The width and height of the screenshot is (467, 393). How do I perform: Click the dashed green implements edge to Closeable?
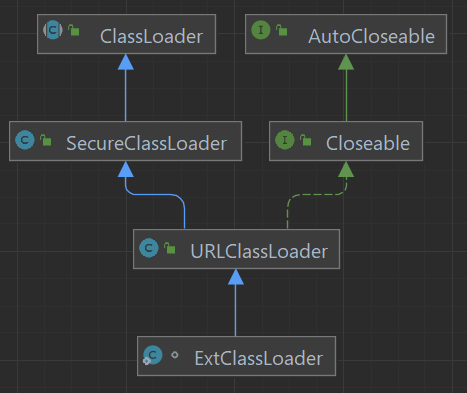click(x=315, y=194)
